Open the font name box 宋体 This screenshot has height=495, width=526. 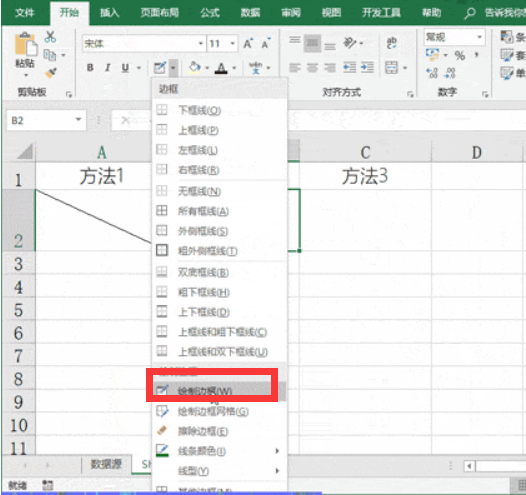(x=144, y=44)
